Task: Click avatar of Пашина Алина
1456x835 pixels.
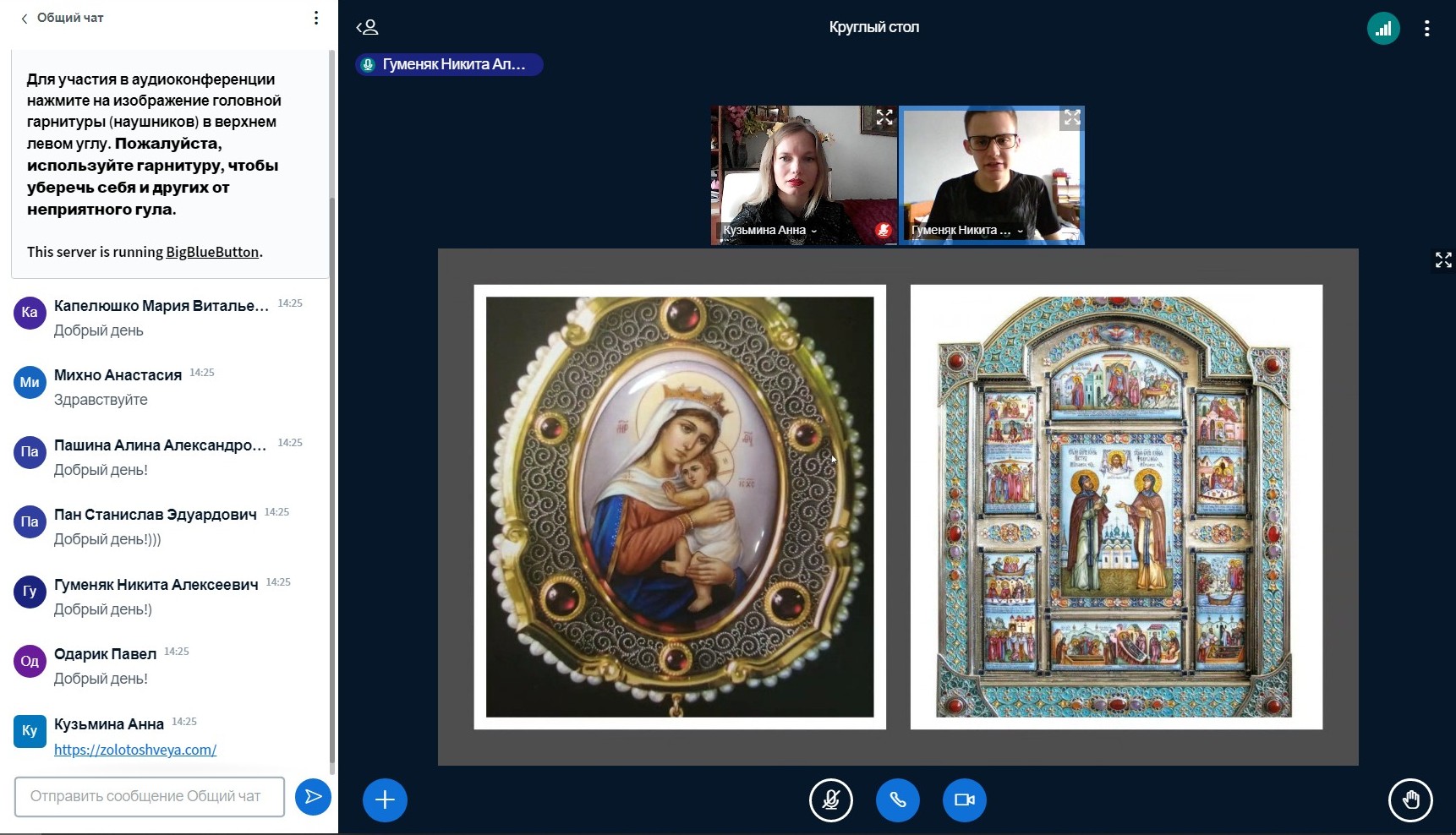Action: tap(30, 452)
